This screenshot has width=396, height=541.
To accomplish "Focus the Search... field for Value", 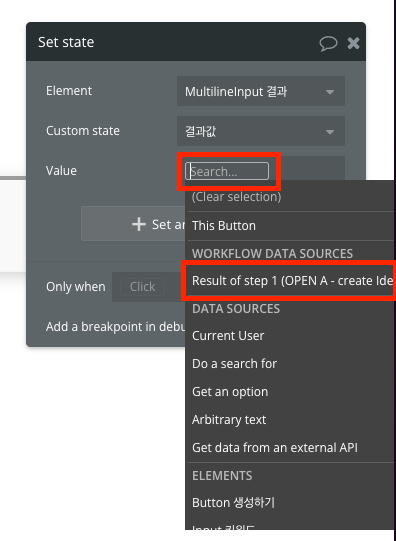I will [x=227, y=171].
